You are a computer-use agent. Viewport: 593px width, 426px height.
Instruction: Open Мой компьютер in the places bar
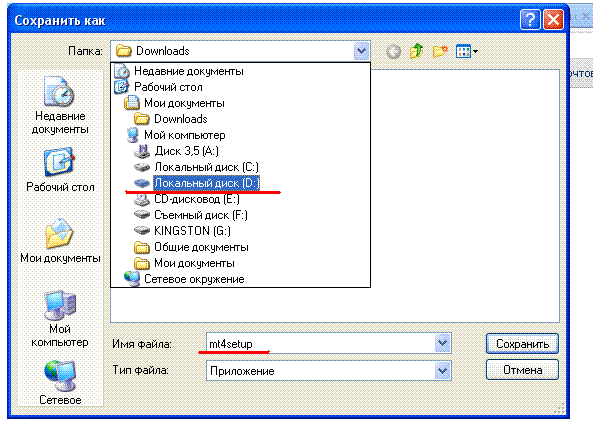pyautogui.click(x=60, y=319)
